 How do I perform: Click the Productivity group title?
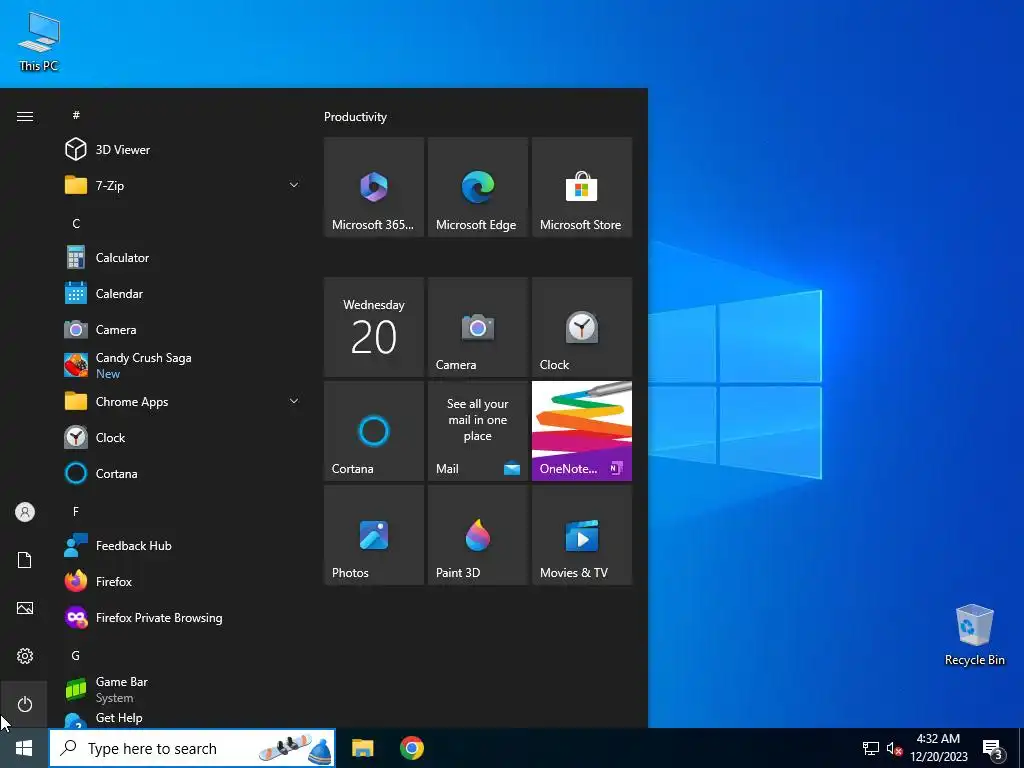[355, 117]
